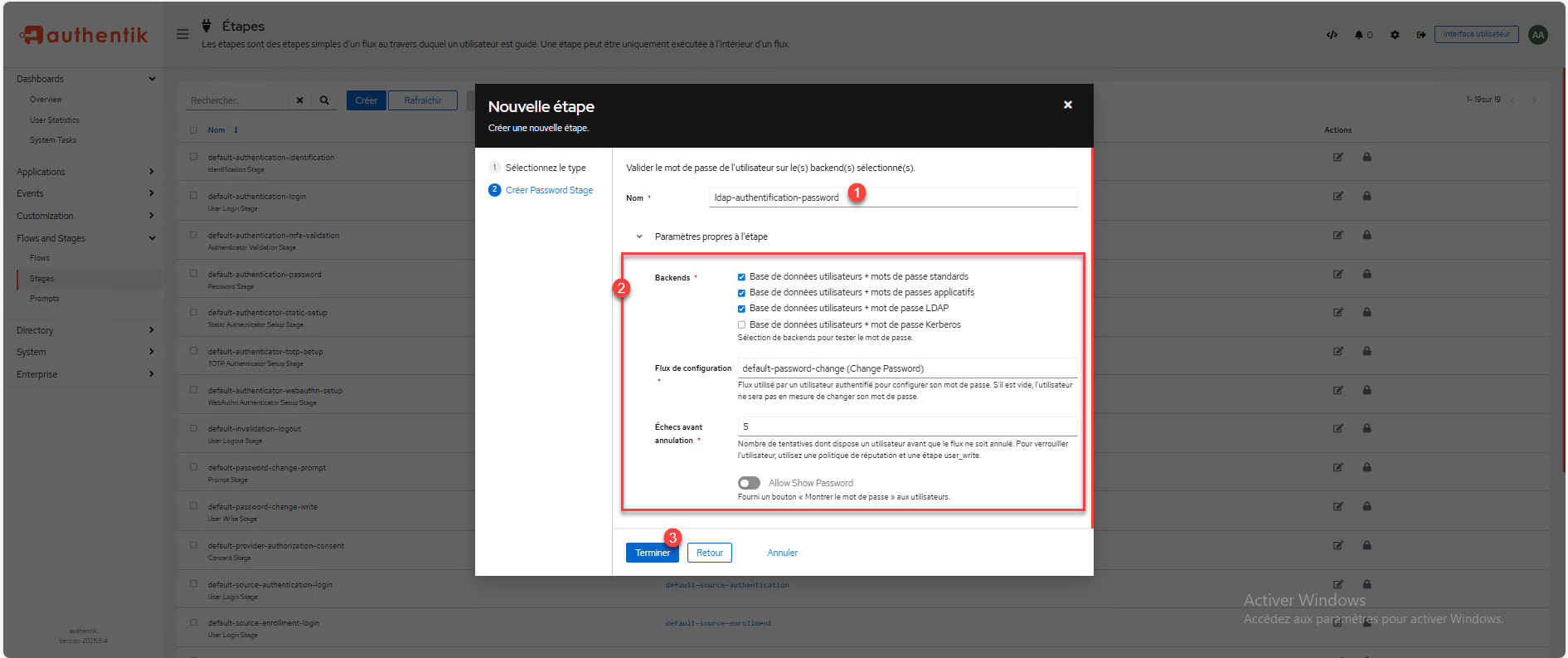Clear the search field with X icon

point(300,100)
